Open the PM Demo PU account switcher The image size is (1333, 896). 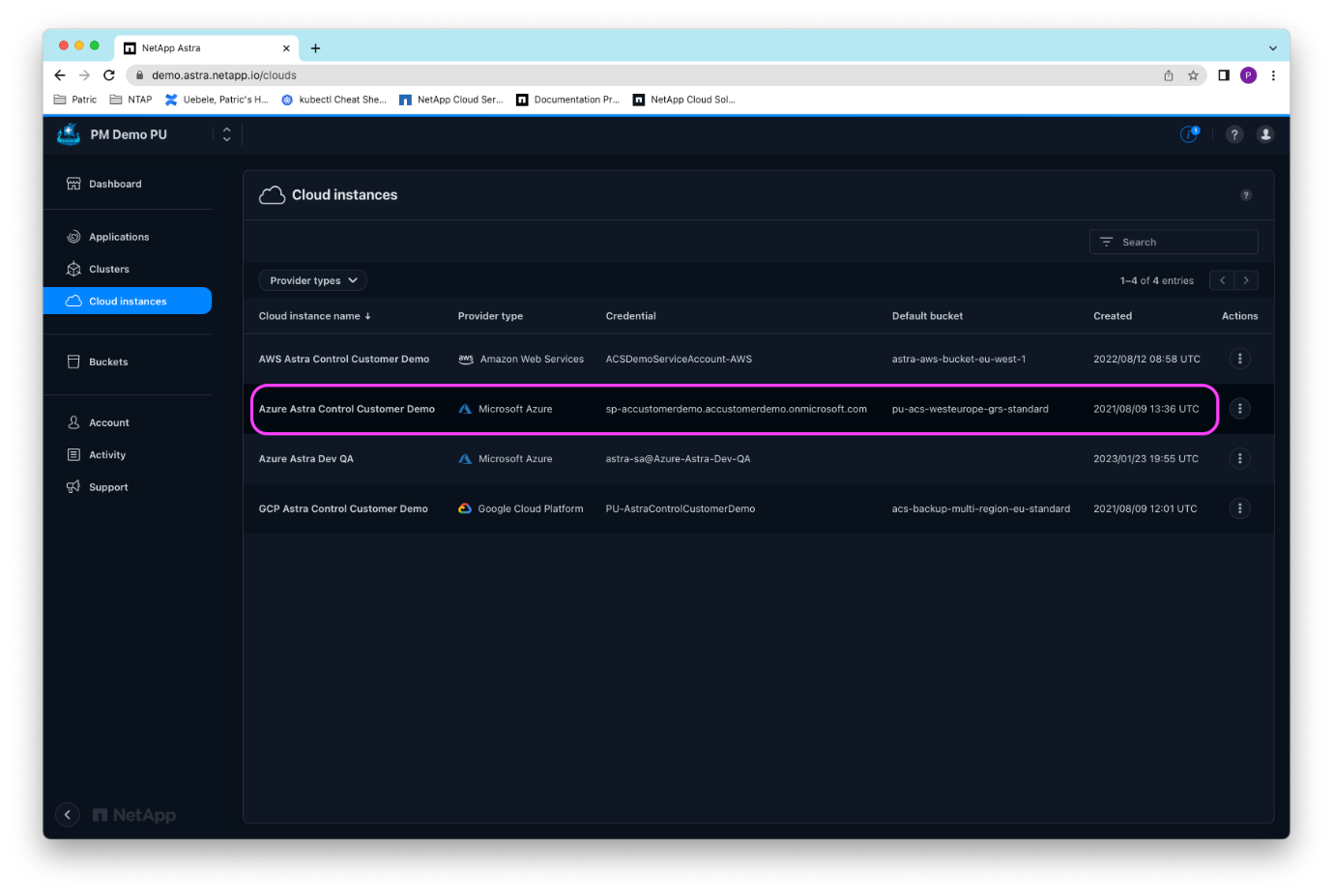[x=226, y=134]
